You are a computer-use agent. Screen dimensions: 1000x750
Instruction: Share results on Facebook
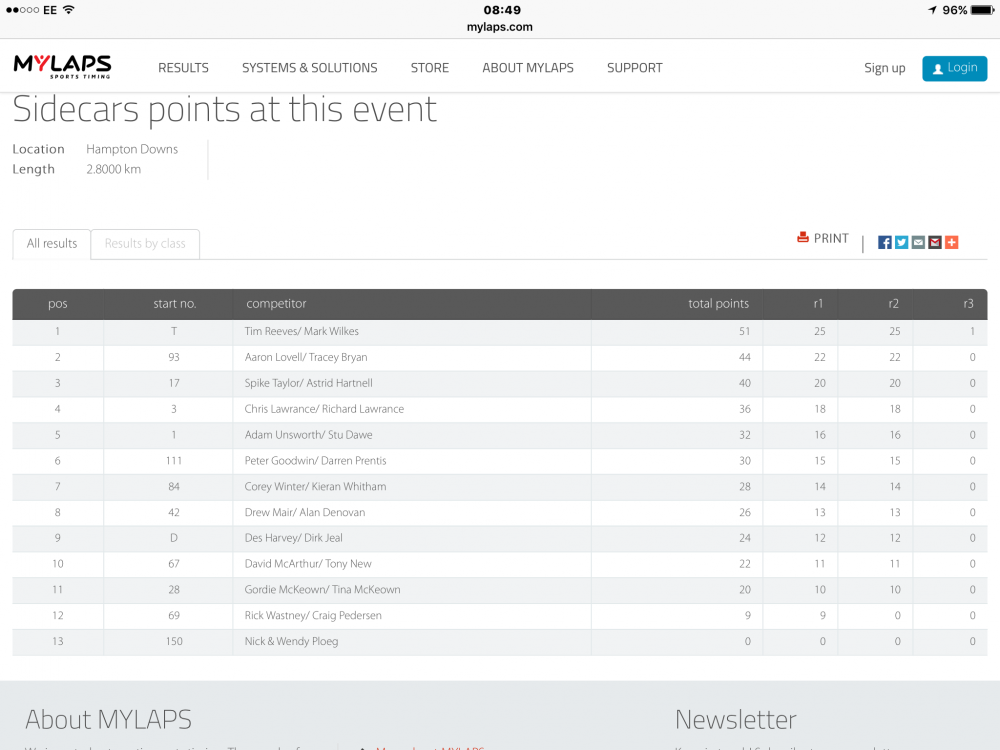[885, 242]
